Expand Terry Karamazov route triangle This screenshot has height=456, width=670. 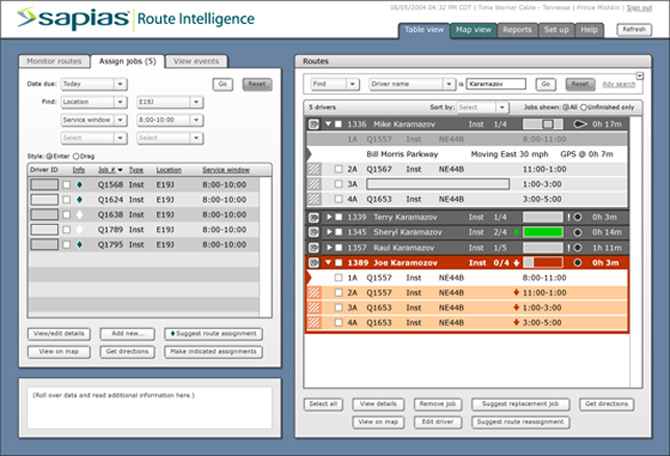tap(329, 217)
